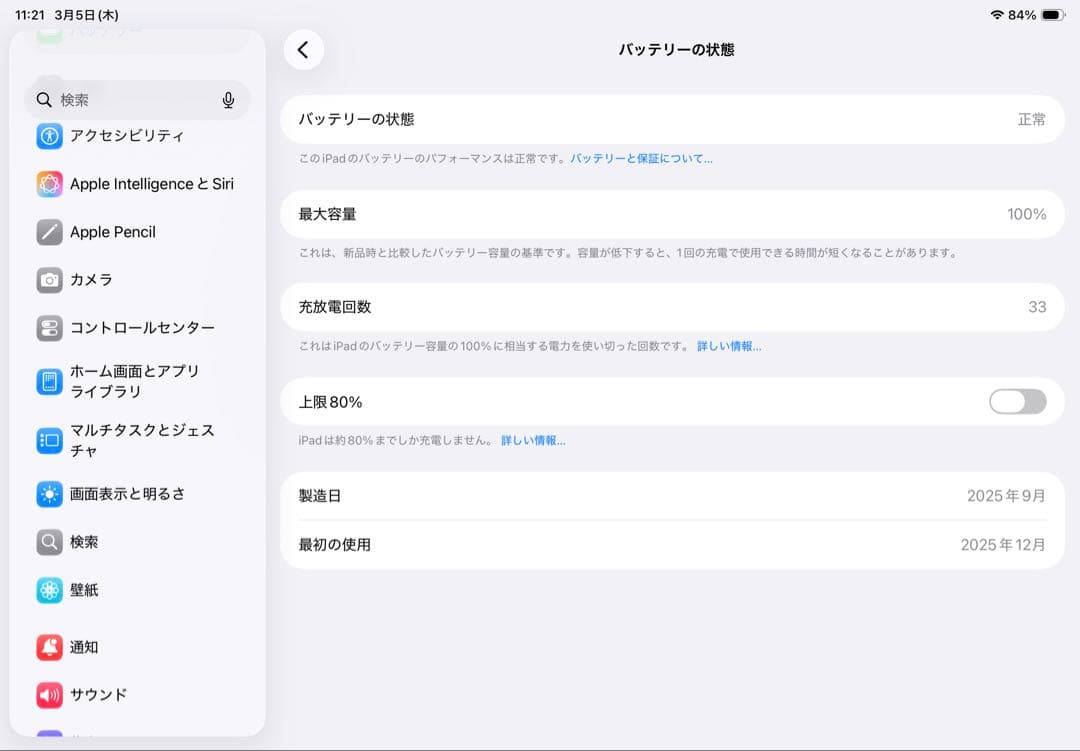Click the サウンド speaker icon
Screen dimensions: 1080x751
pos(50,695)
